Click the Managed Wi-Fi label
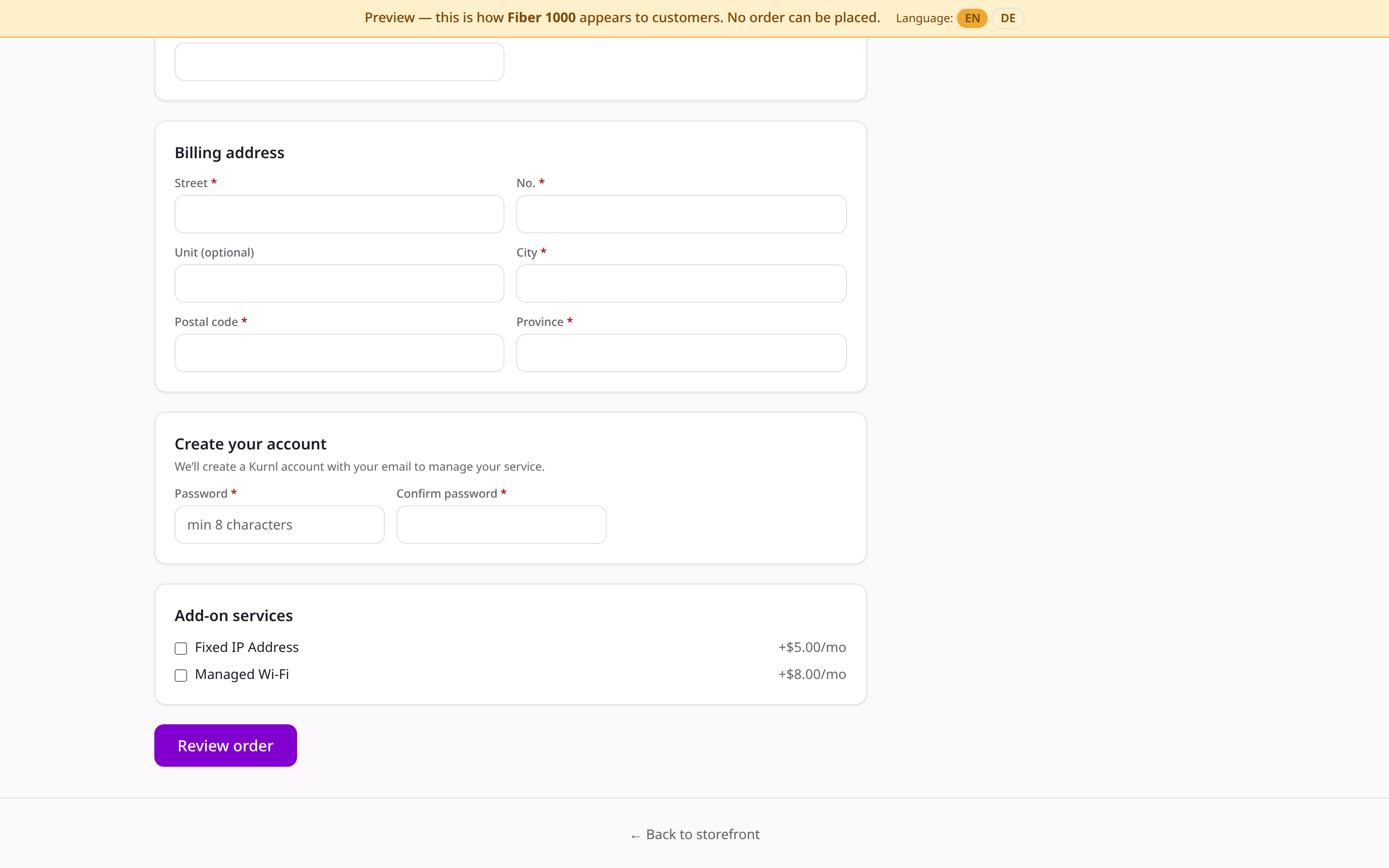1389x868 pixels. coord(242,675)
